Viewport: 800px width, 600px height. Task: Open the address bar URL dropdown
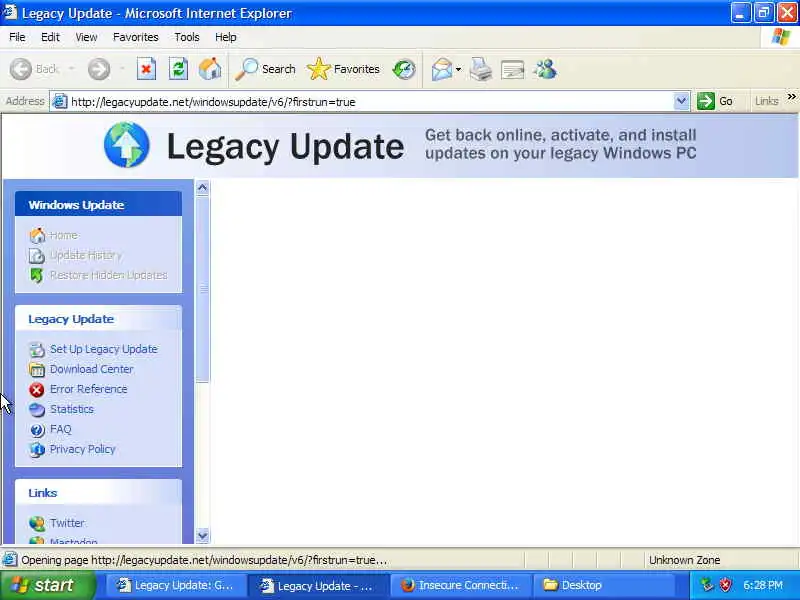(681, 101)
